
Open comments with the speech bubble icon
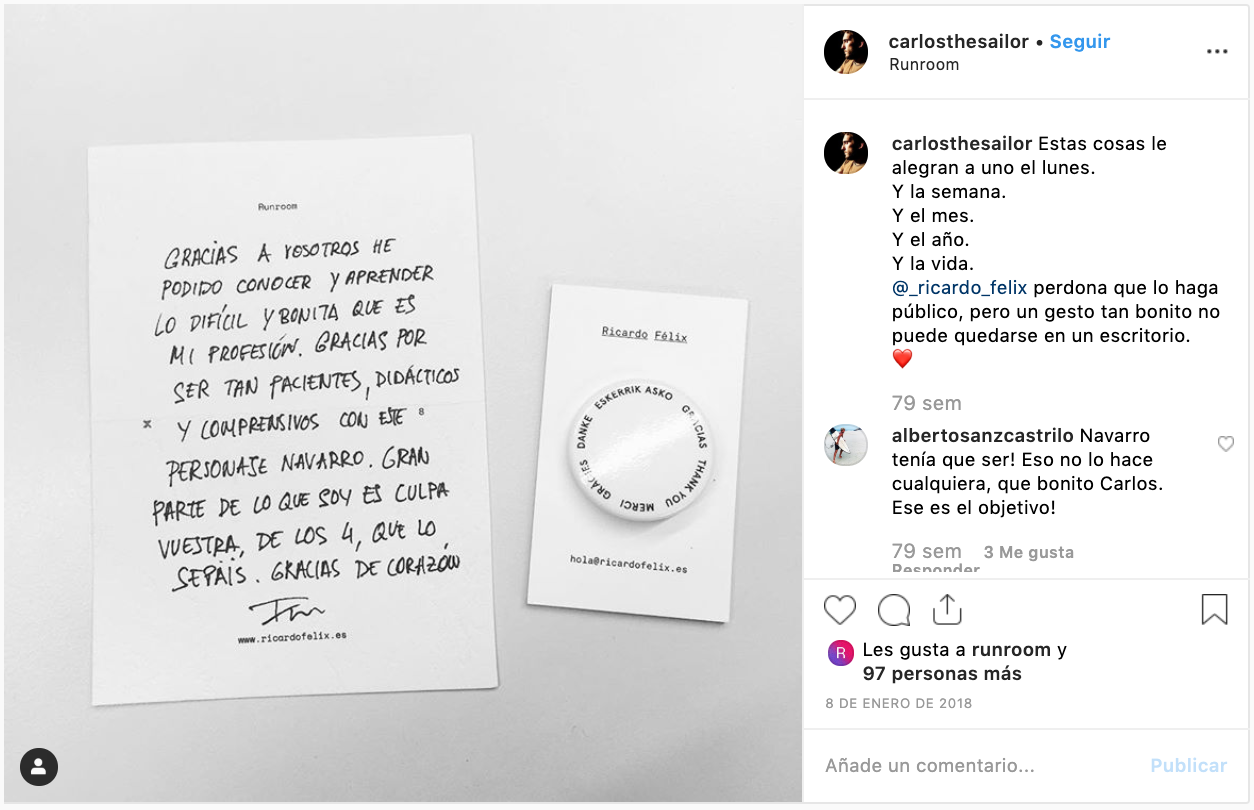(x=893, y=610)
